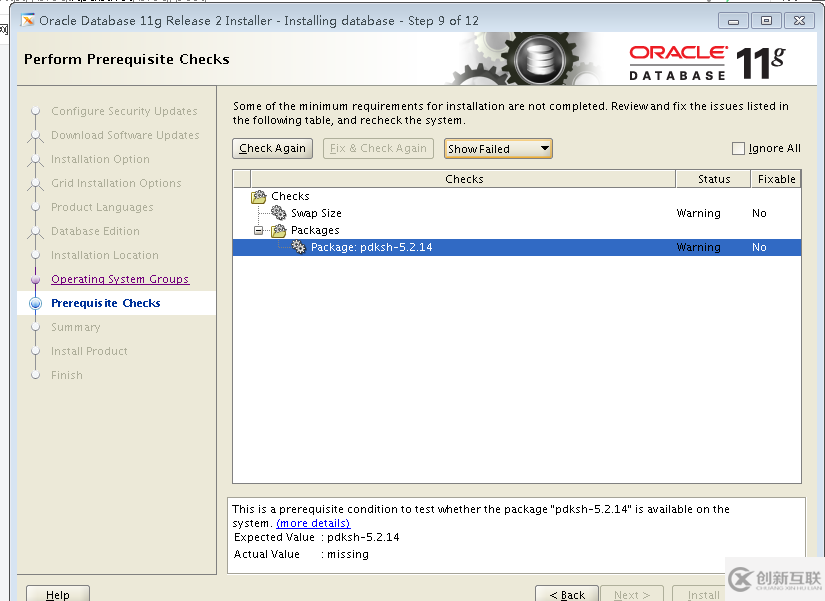Select the Swap Size row label
Viewport: 825px width, 601px height.
click(316, 213)
